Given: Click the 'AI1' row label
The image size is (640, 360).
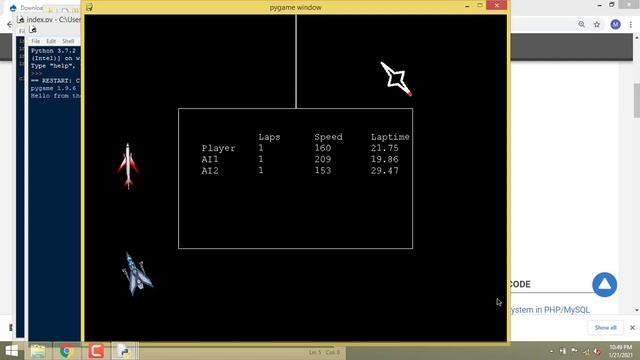Looking at the screenshot, I should click(210, 159).
